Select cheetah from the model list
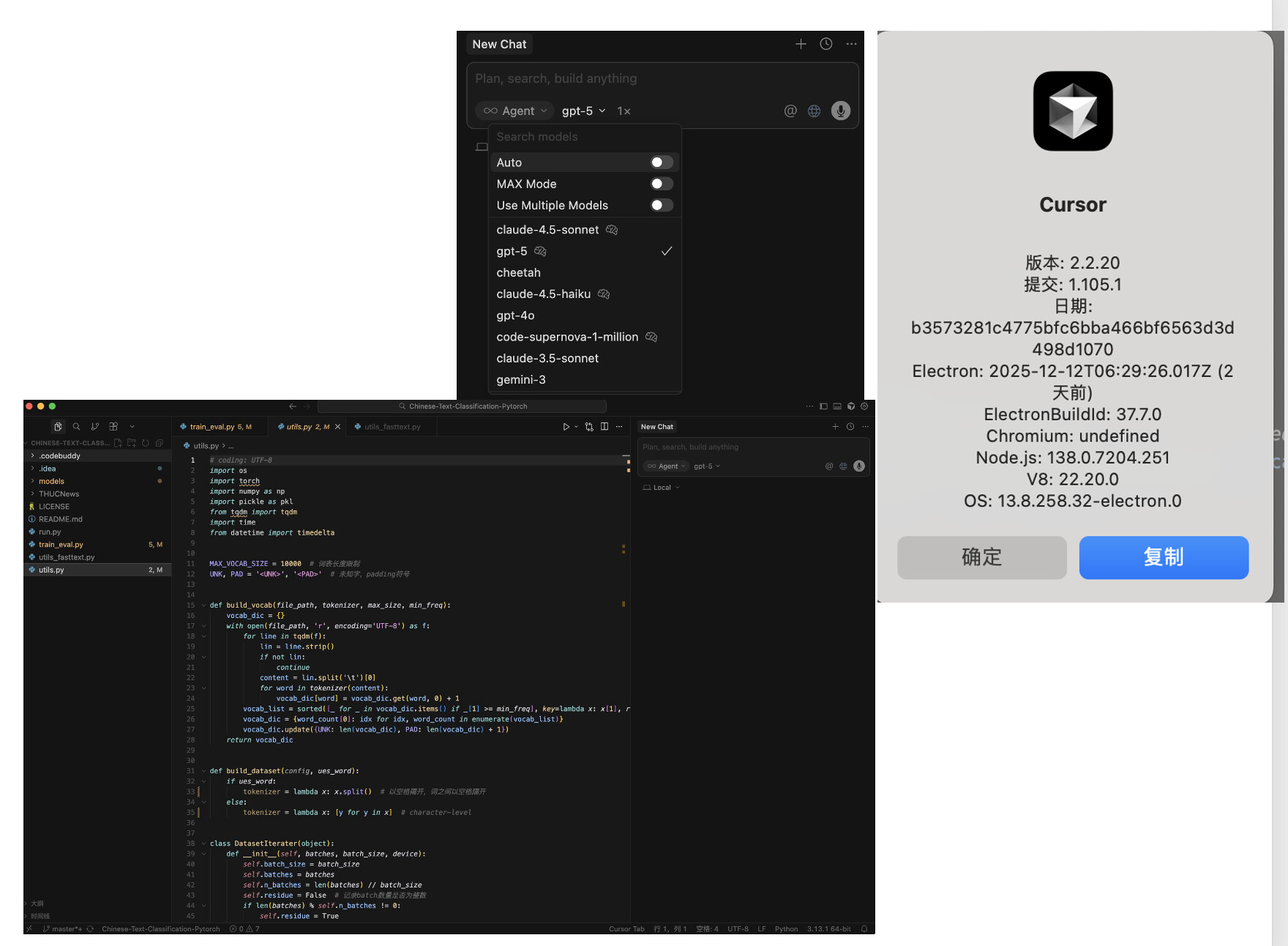The width and height of the screenshot is (1288, 946). pos(585,272)
